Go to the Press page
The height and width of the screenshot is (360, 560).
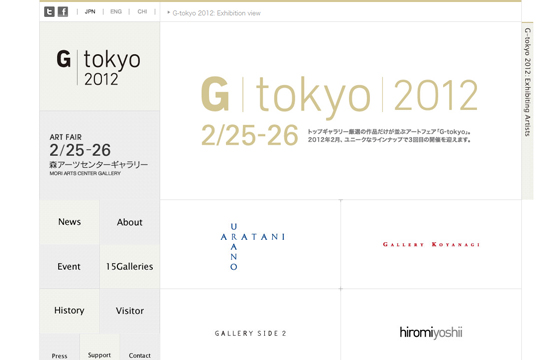[59, 356]
